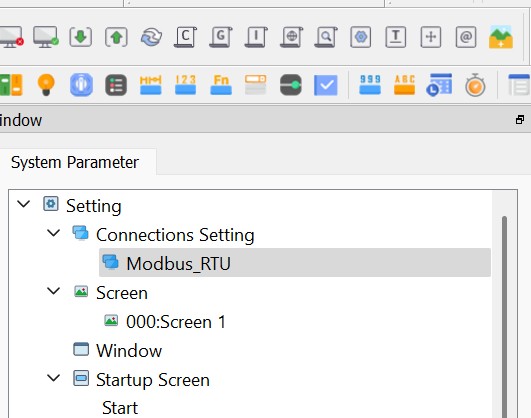
Task: Click the monitor with green check icon
Action: [x=46, y=37]
